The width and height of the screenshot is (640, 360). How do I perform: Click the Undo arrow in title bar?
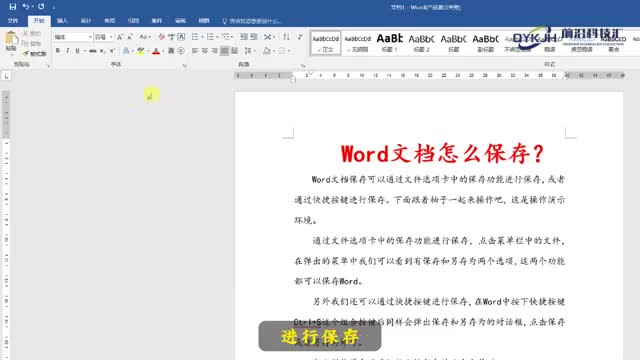26,7
